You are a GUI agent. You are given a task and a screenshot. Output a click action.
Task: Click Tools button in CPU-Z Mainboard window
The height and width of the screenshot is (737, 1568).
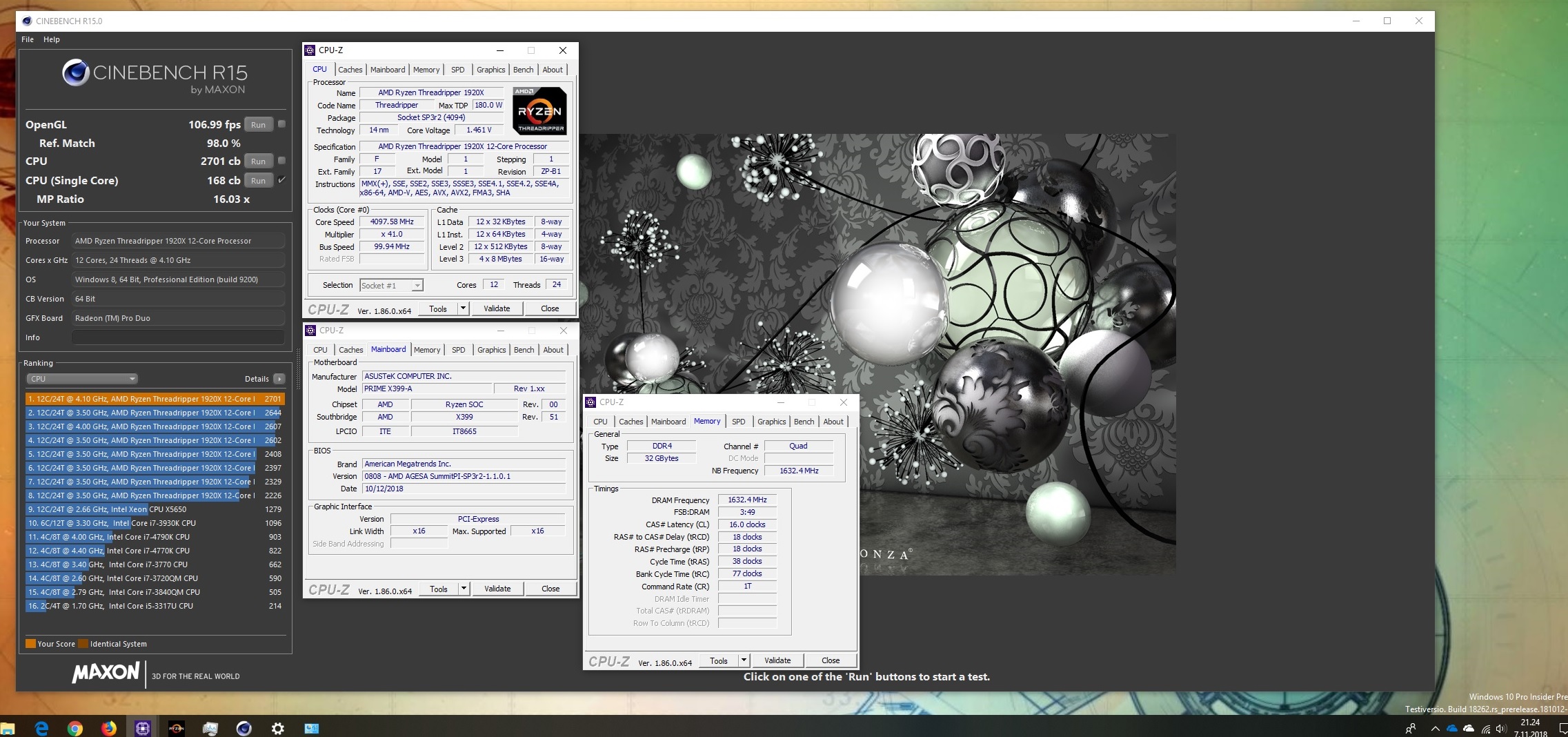(x=439, y=589)
